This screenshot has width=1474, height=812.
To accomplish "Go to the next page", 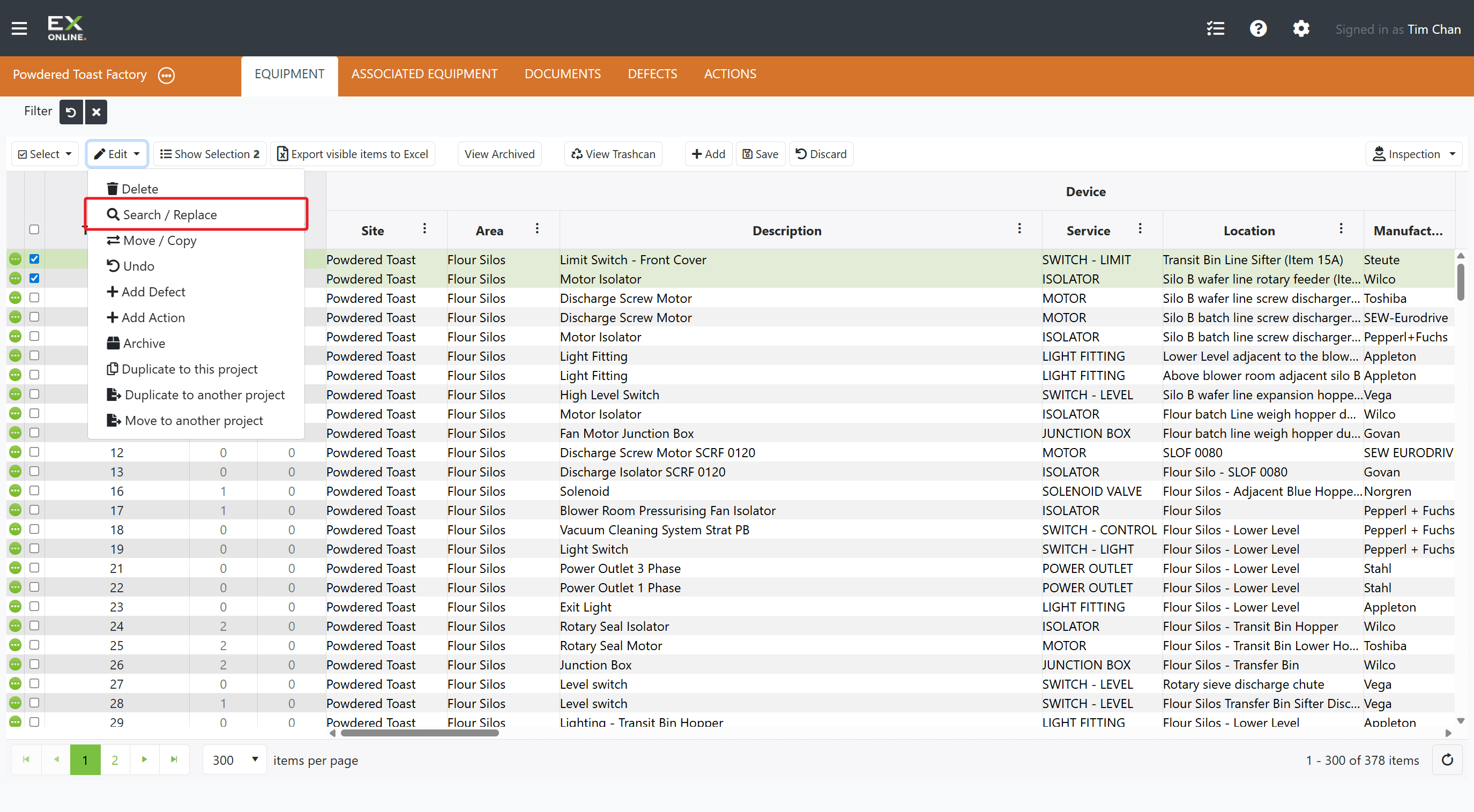I will click(x=144, y=759).
